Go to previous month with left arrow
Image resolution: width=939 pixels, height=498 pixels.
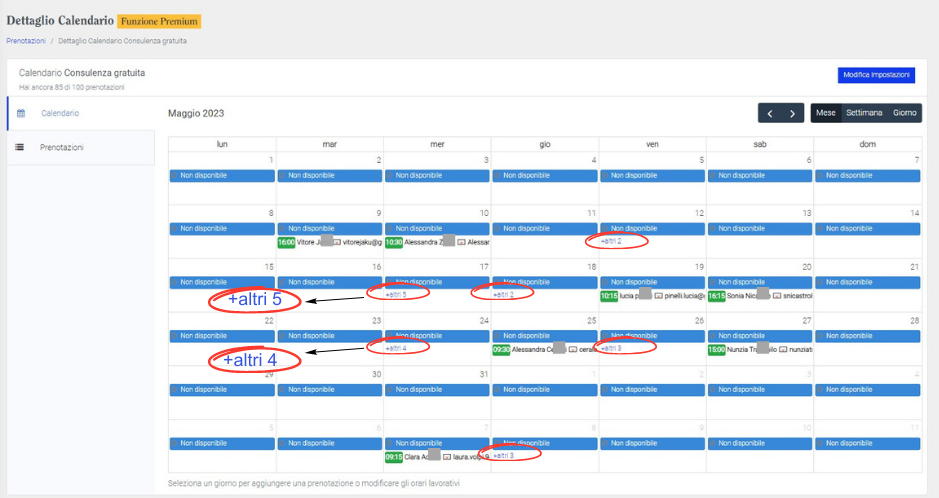[x=769, y=113]
